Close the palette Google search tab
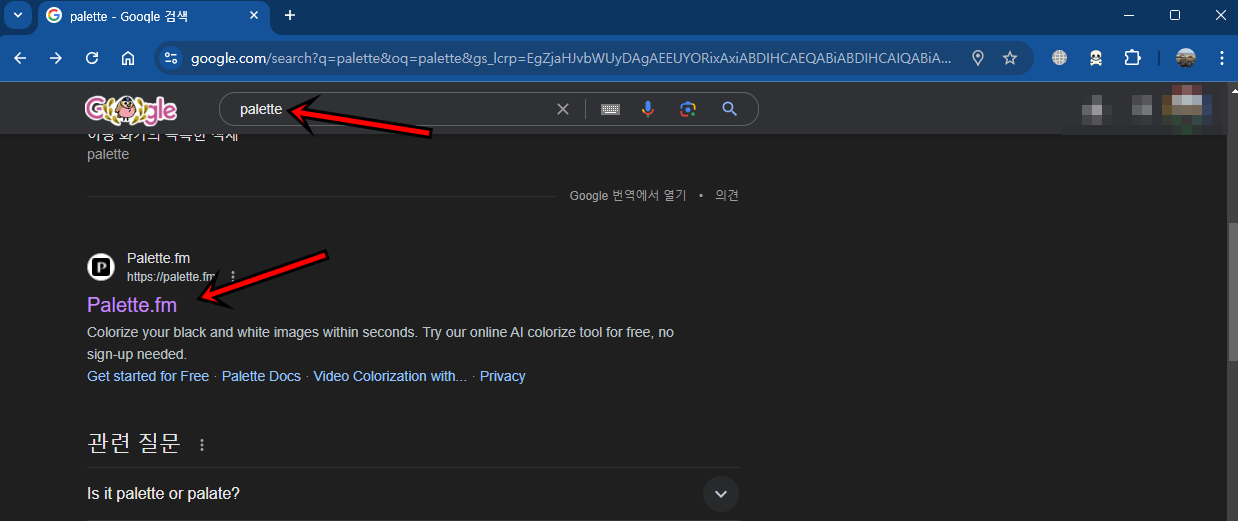The height and width of the screenshot is (521, 1238). tap(256, 15)
